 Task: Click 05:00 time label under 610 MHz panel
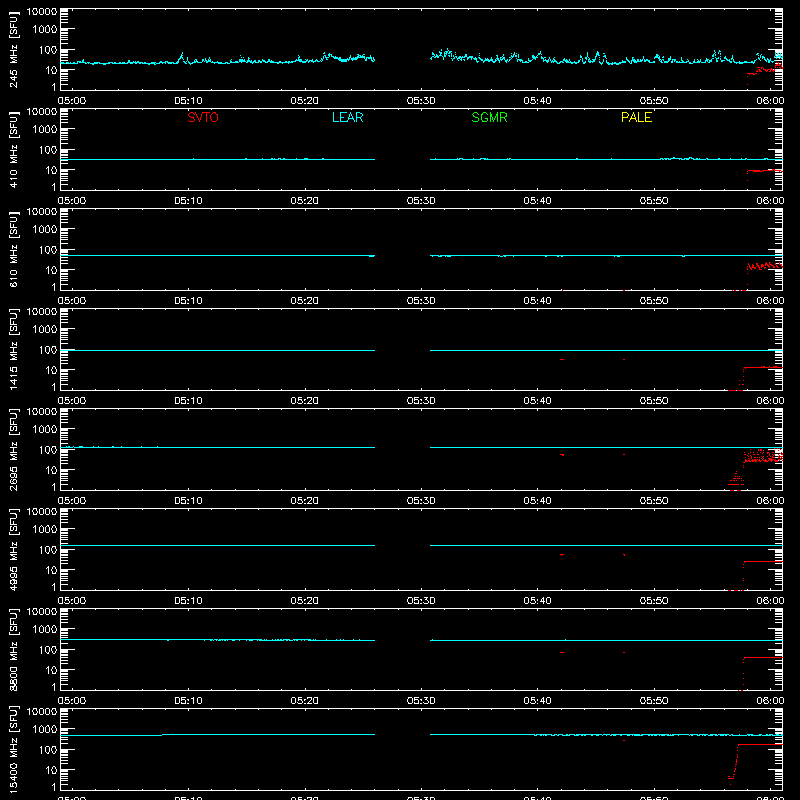[72, 301]
